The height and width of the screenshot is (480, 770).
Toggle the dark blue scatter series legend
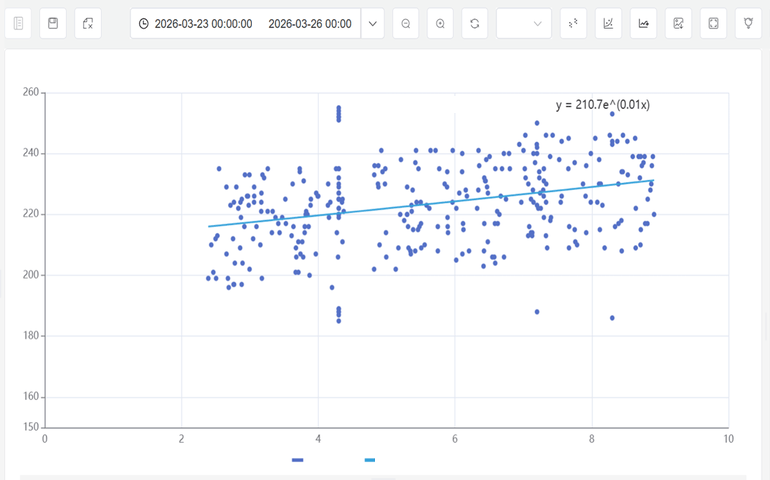[x=297, y=460]
